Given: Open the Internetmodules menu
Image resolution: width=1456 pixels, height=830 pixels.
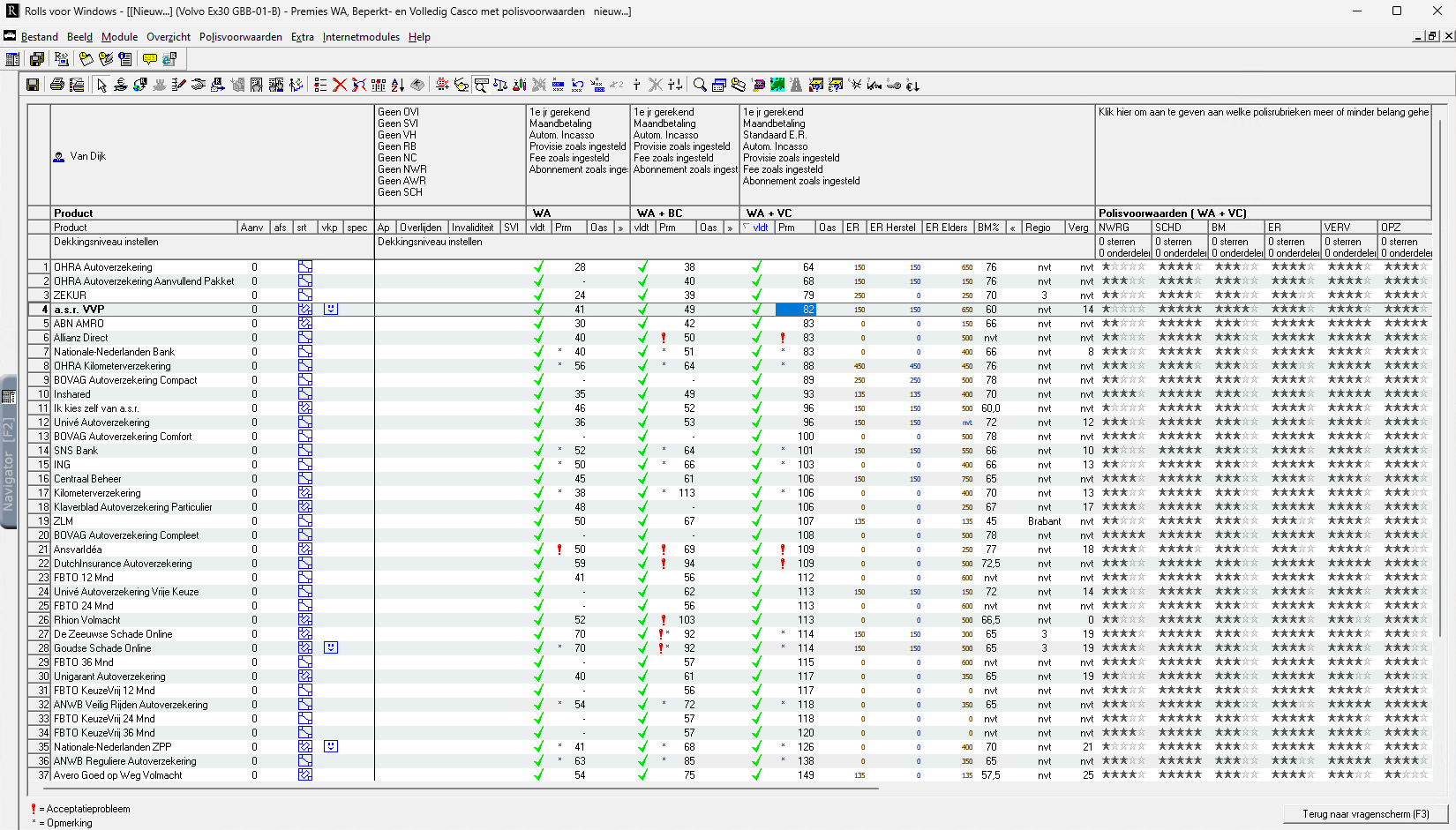Looking at the screenshot, I should (x=361, y=37).
